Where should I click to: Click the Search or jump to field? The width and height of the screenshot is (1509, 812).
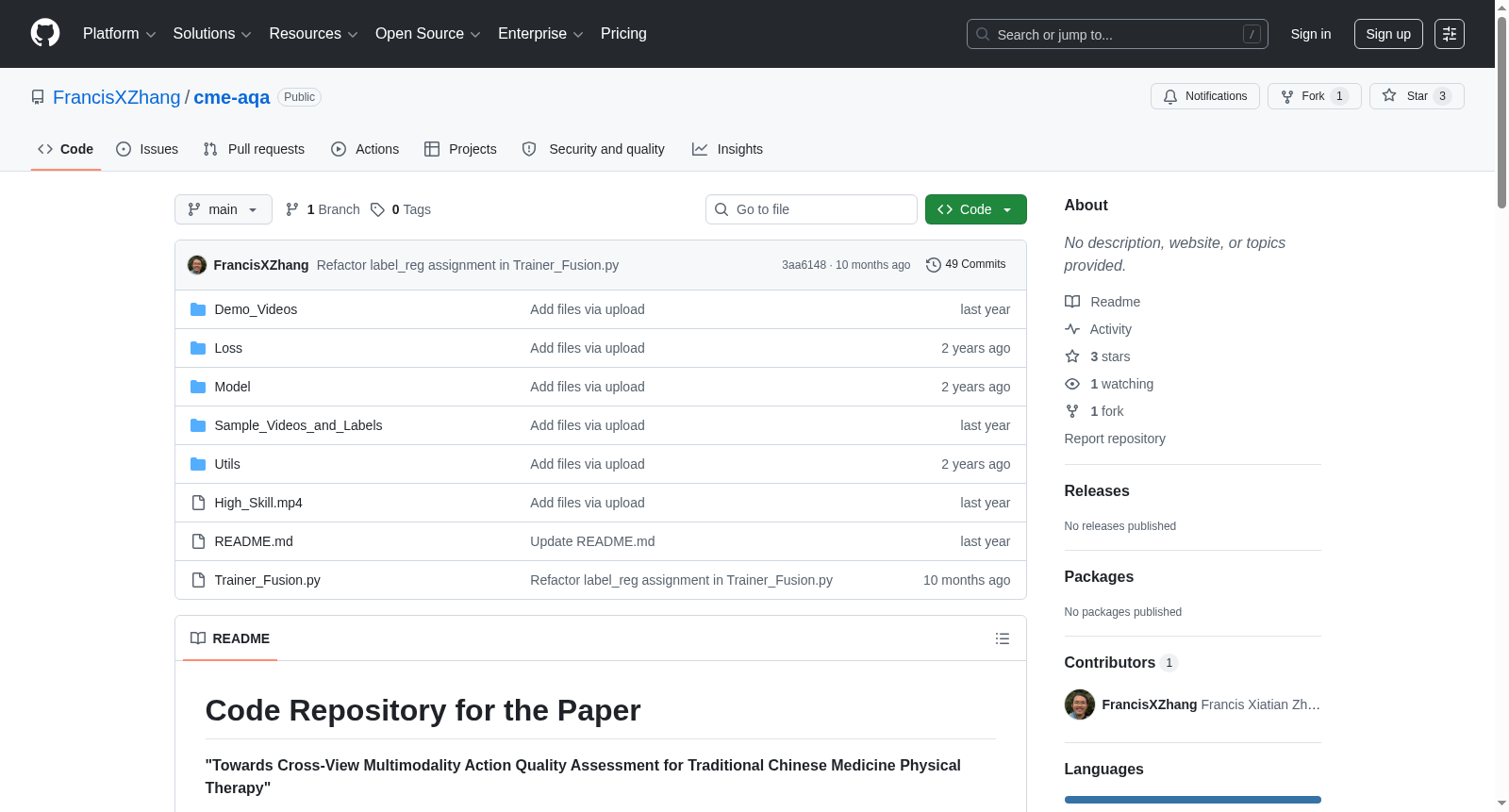pos(1118,34)
